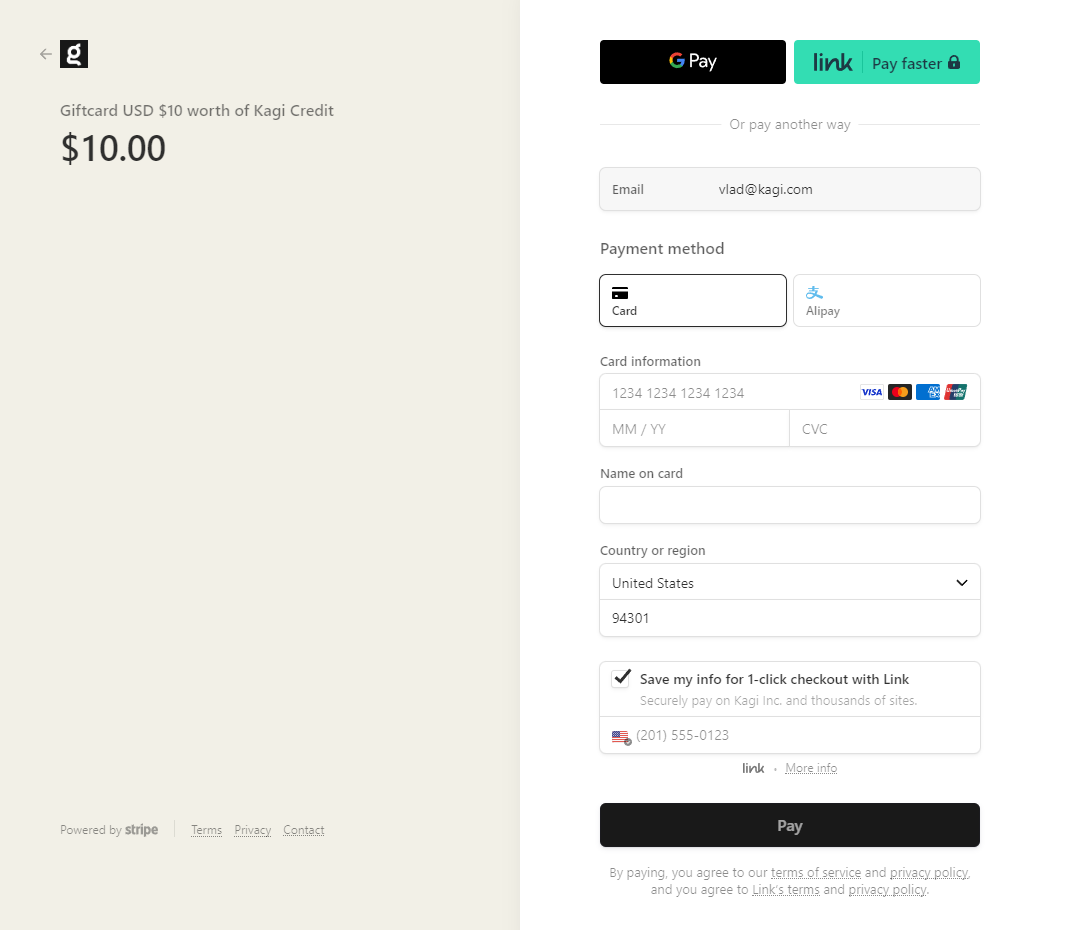The width and height of the screenshot is (1087, 930).
Task: Open the More info link about Link
Action: point(811,767)
